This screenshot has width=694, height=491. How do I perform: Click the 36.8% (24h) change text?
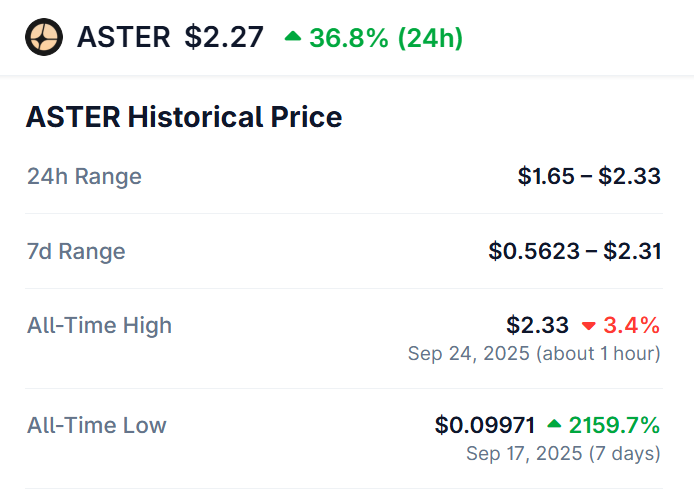pyautogui.click(x=385, y=38)
